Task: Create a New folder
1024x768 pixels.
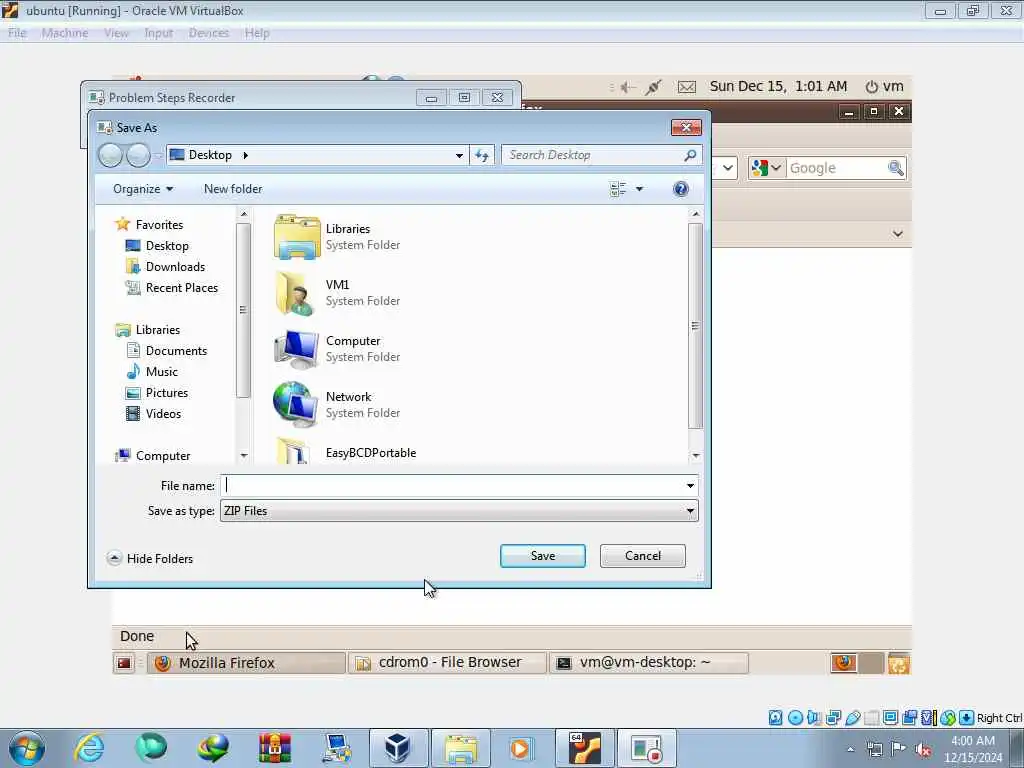Action: click(x=233, y=189)
